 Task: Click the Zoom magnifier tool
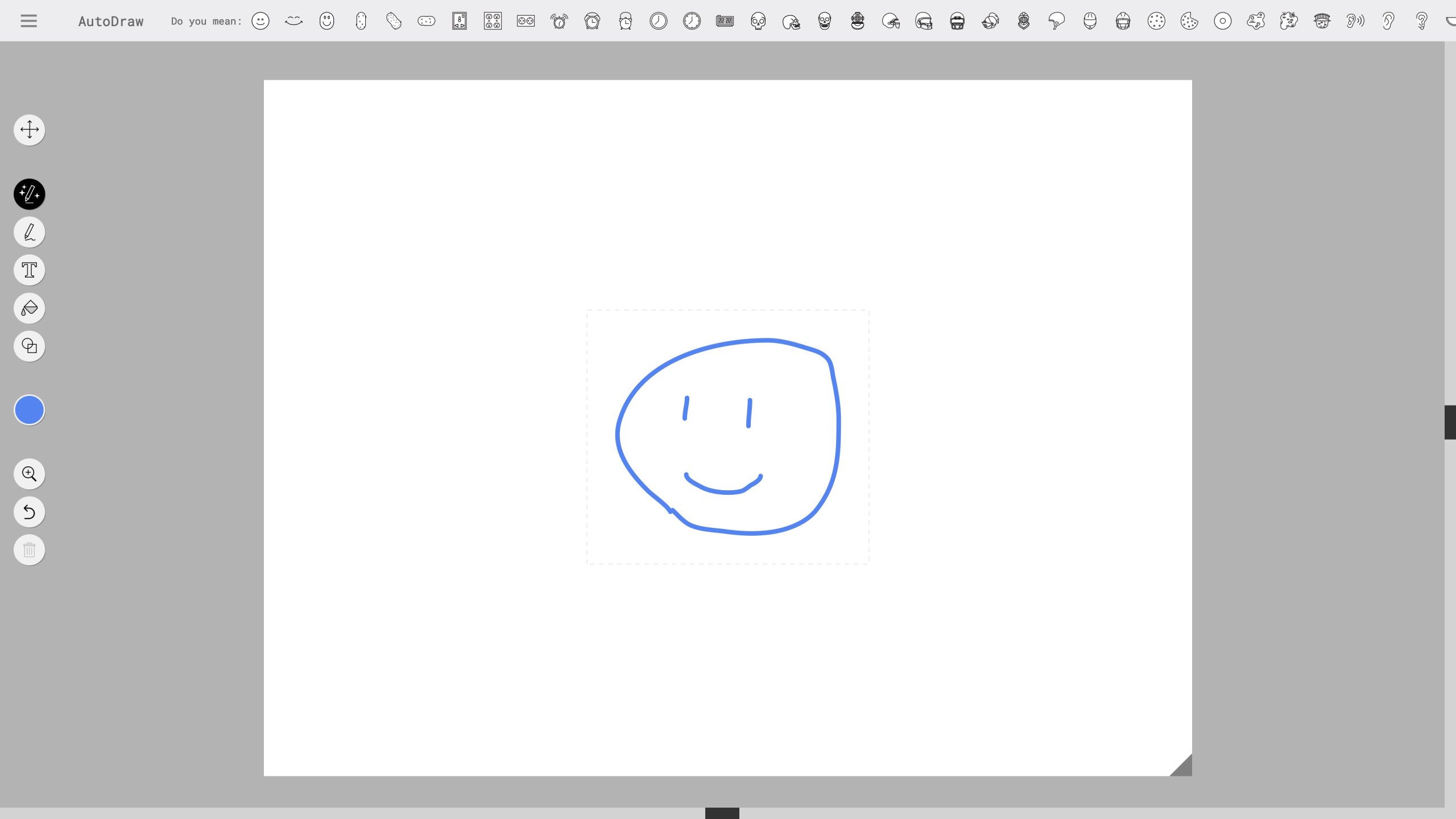(x=30, y=474)
